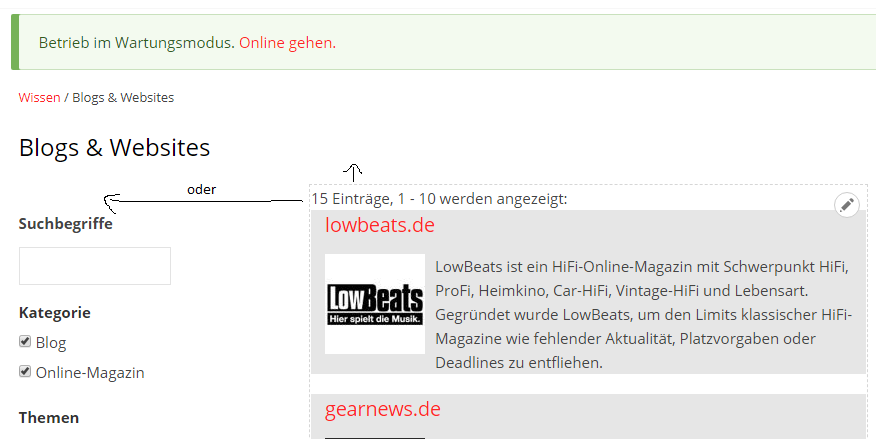Click the Suchbegriffe search input field
The width and height of the screenshot is (876, 439).
(95, 266)
